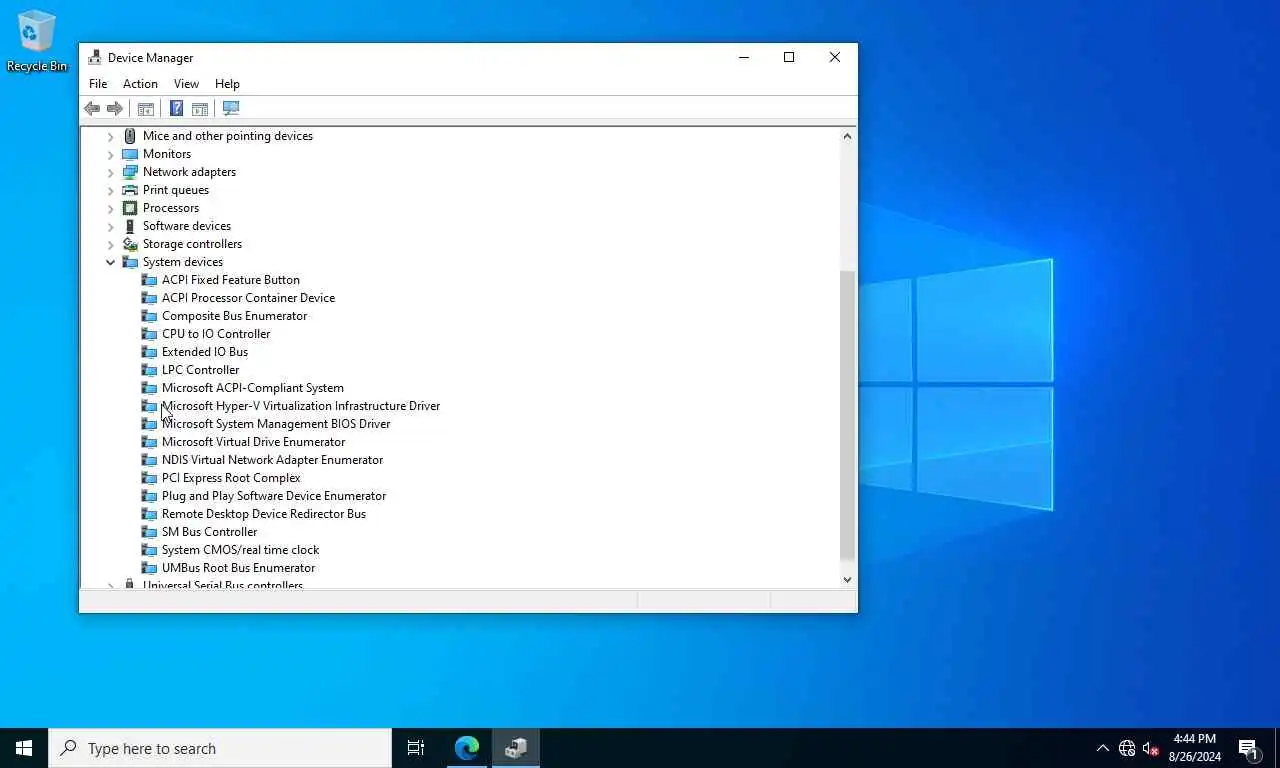Click the icon next to LPC Controller

(149, 370)
